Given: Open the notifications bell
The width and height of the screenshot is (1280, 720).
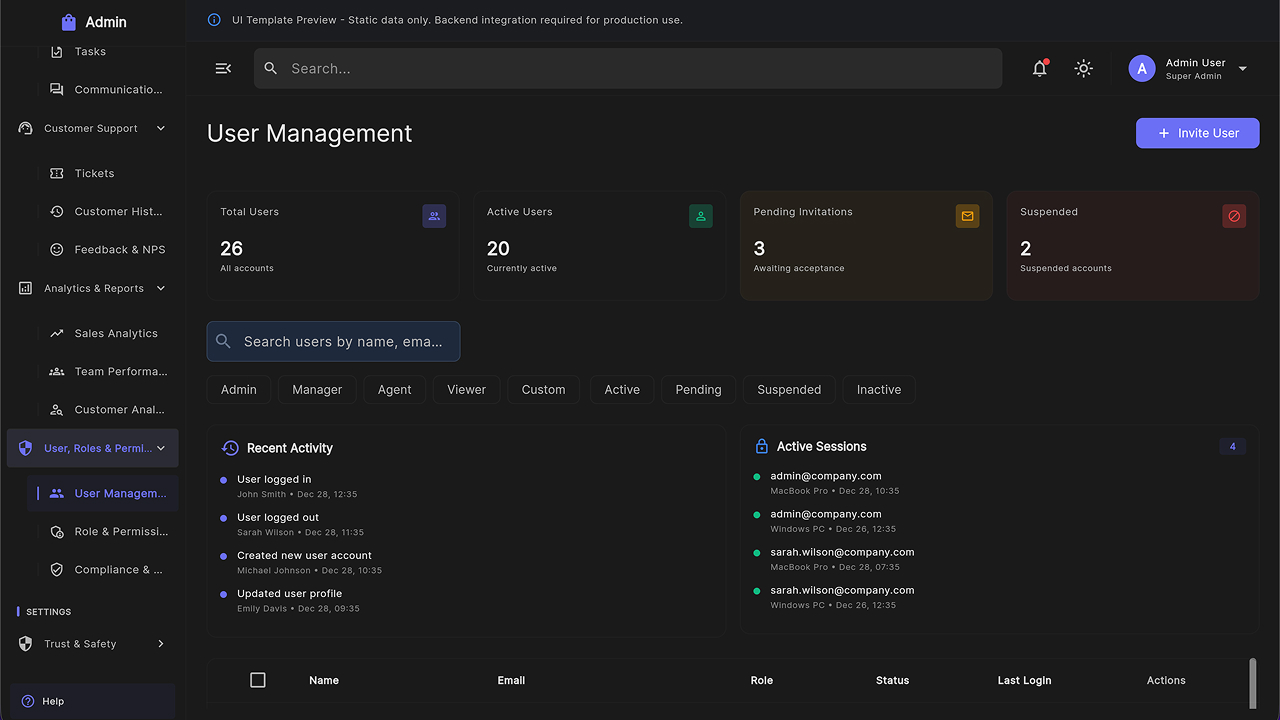Looking at the screenshot, I should click(x=1040, y=68).
